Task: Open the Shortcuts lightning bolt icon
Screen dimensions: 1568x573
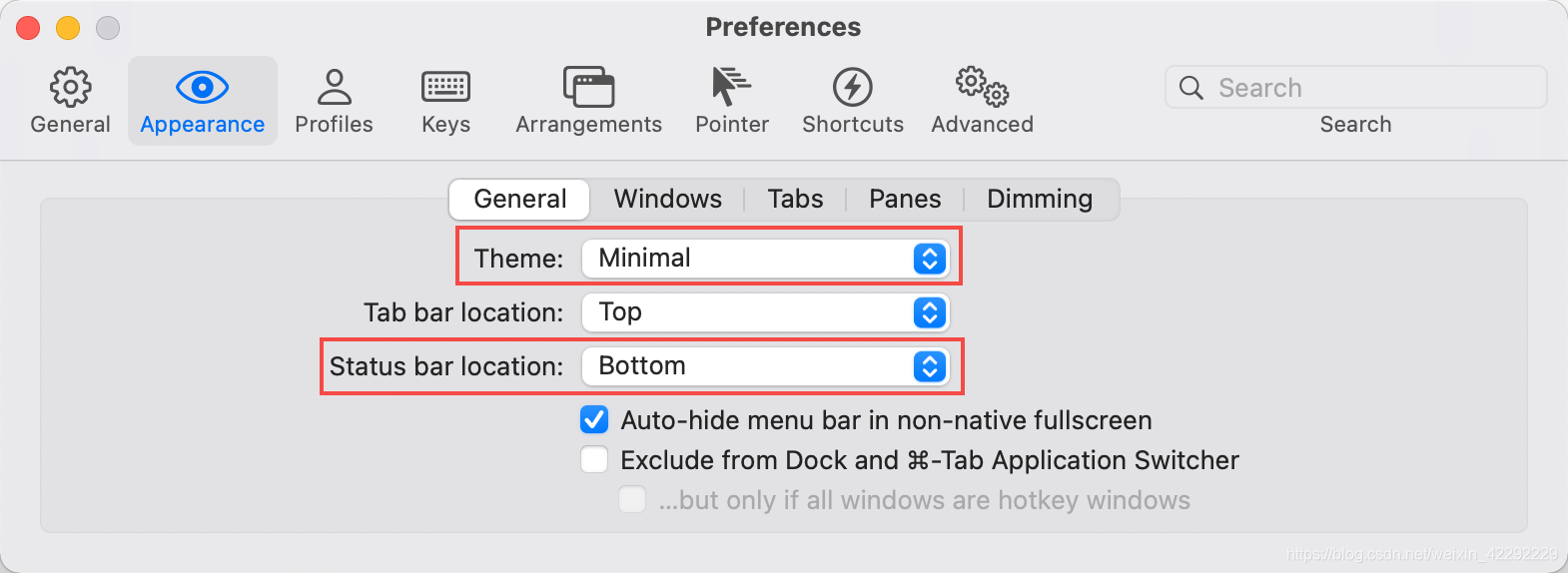Action: [852, 87]
